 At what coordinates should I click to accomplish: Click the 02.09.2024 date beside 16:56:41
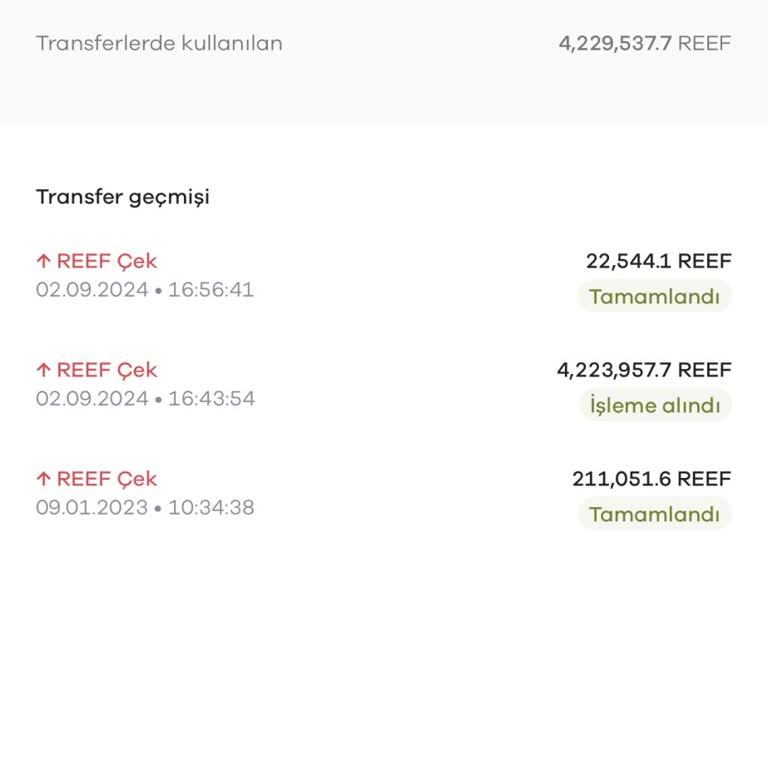[92, 290]
